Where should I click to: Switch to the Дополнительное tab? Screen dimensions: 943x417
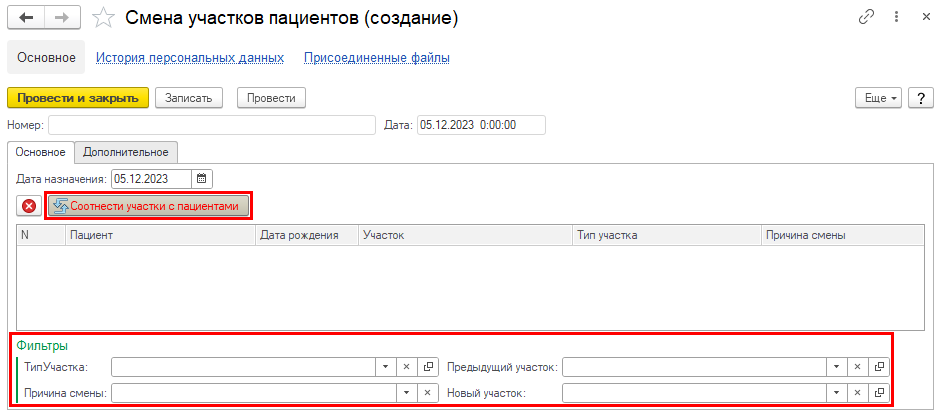tap(126, 151)
